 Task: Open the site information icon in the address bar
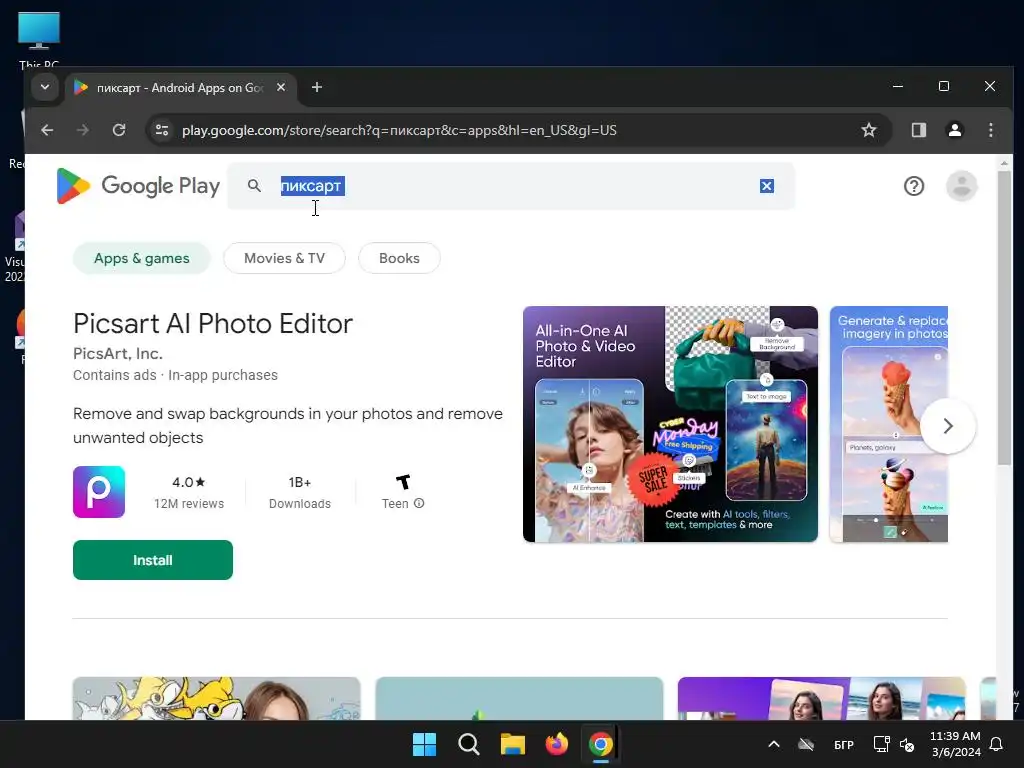pyautogui.click(x=162, y=130)
